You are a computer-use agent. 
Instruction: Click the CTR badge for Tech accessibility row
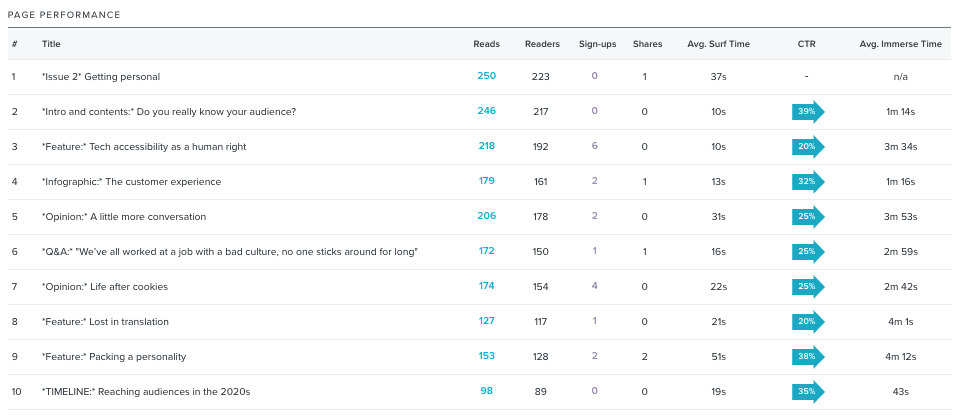[807, 146]
